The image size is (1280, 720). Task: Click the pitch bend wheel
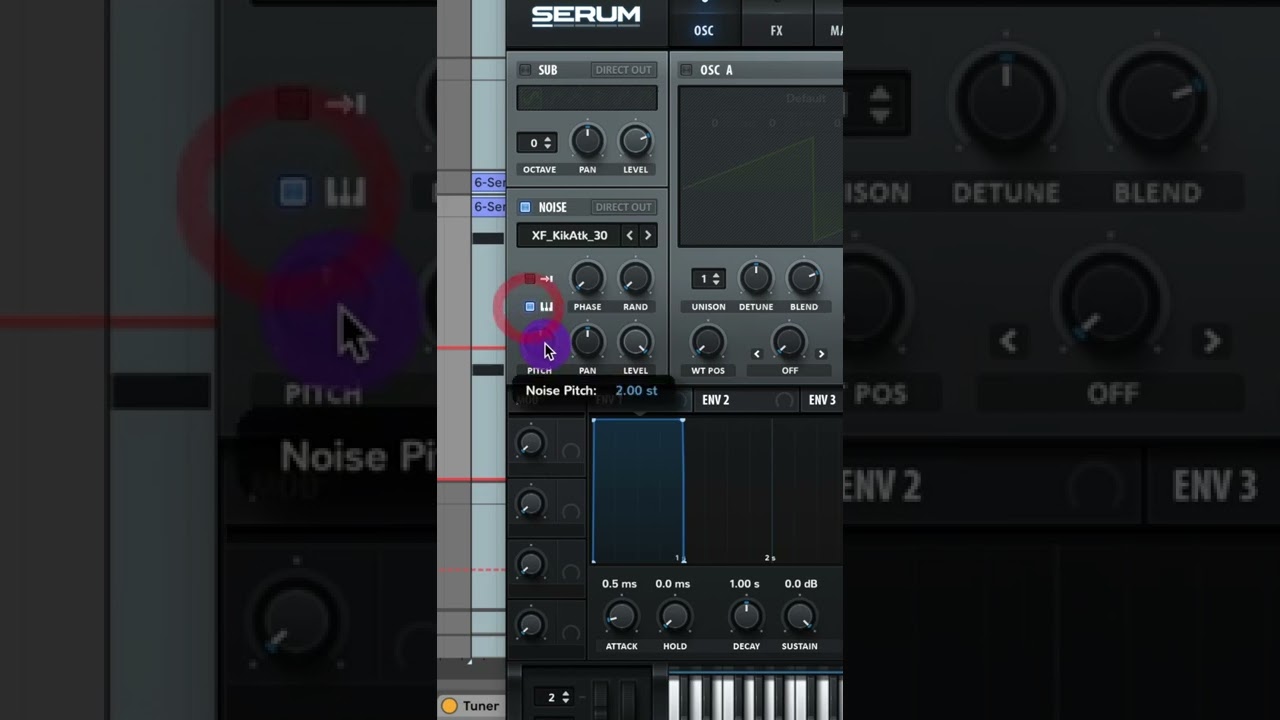coord(600,699)
